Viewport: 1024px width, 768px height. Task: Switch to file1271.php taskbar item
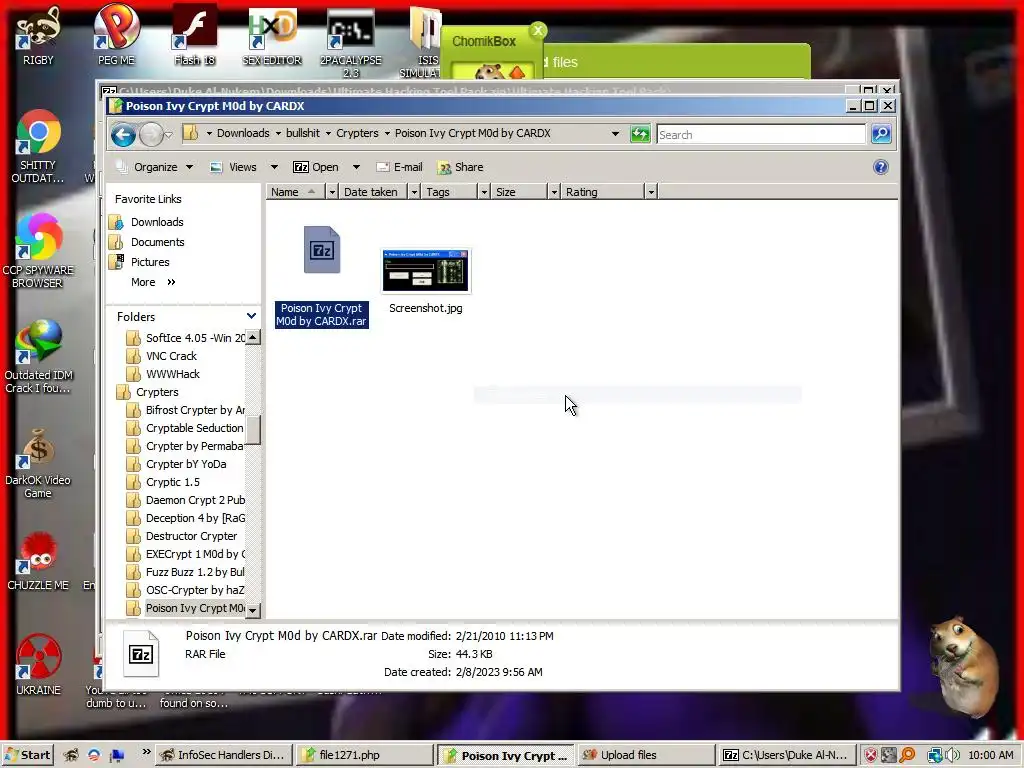click(x=363, y=755)
